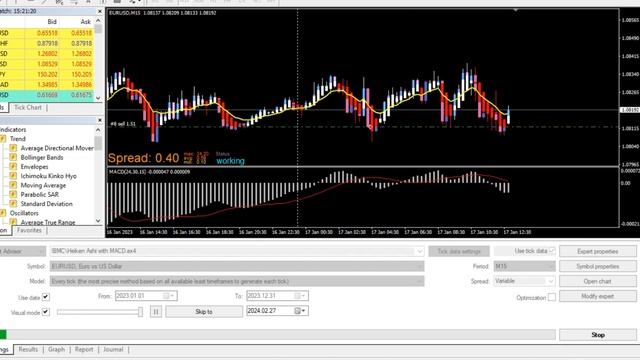Toggle the Visual mode checkbox

click(46, 312)
